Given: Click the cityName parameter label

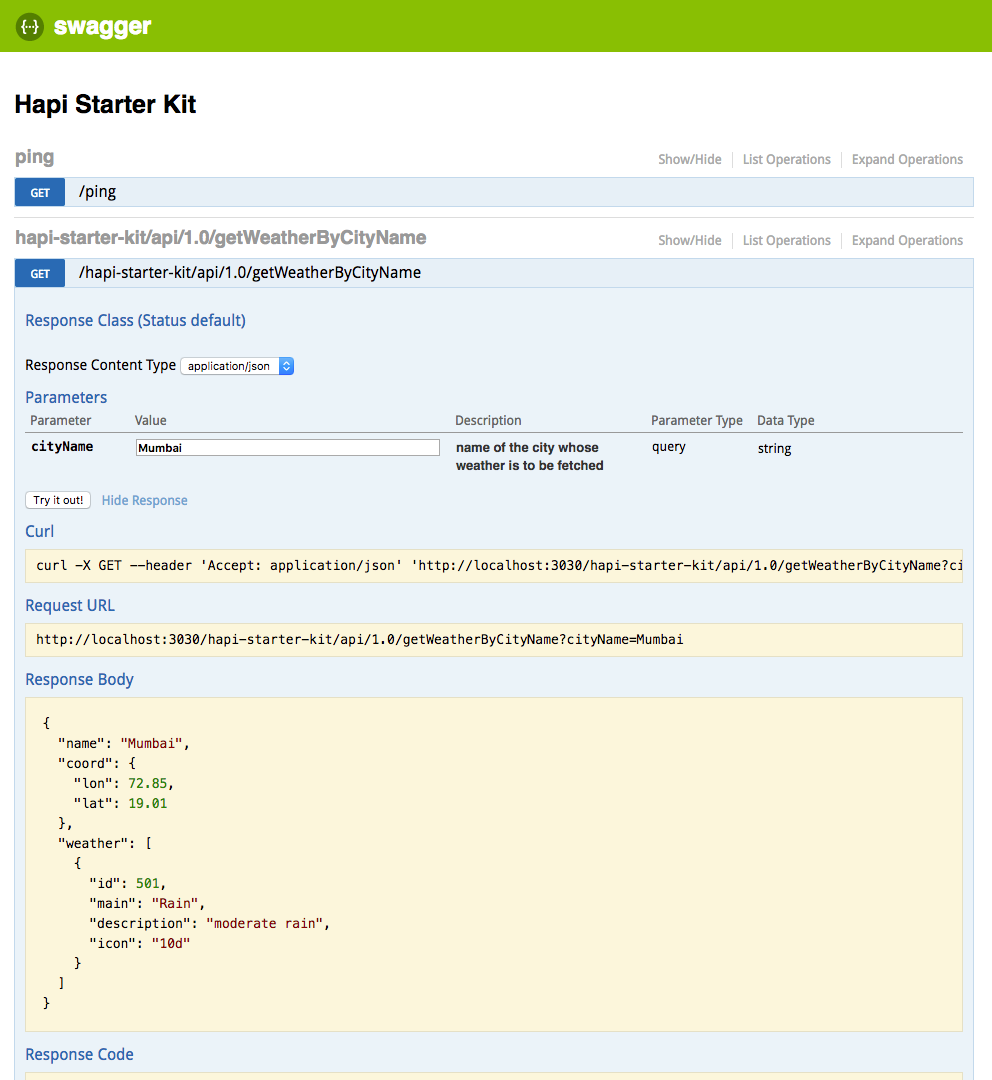Looking at the screenshot, I should (62, 446).
